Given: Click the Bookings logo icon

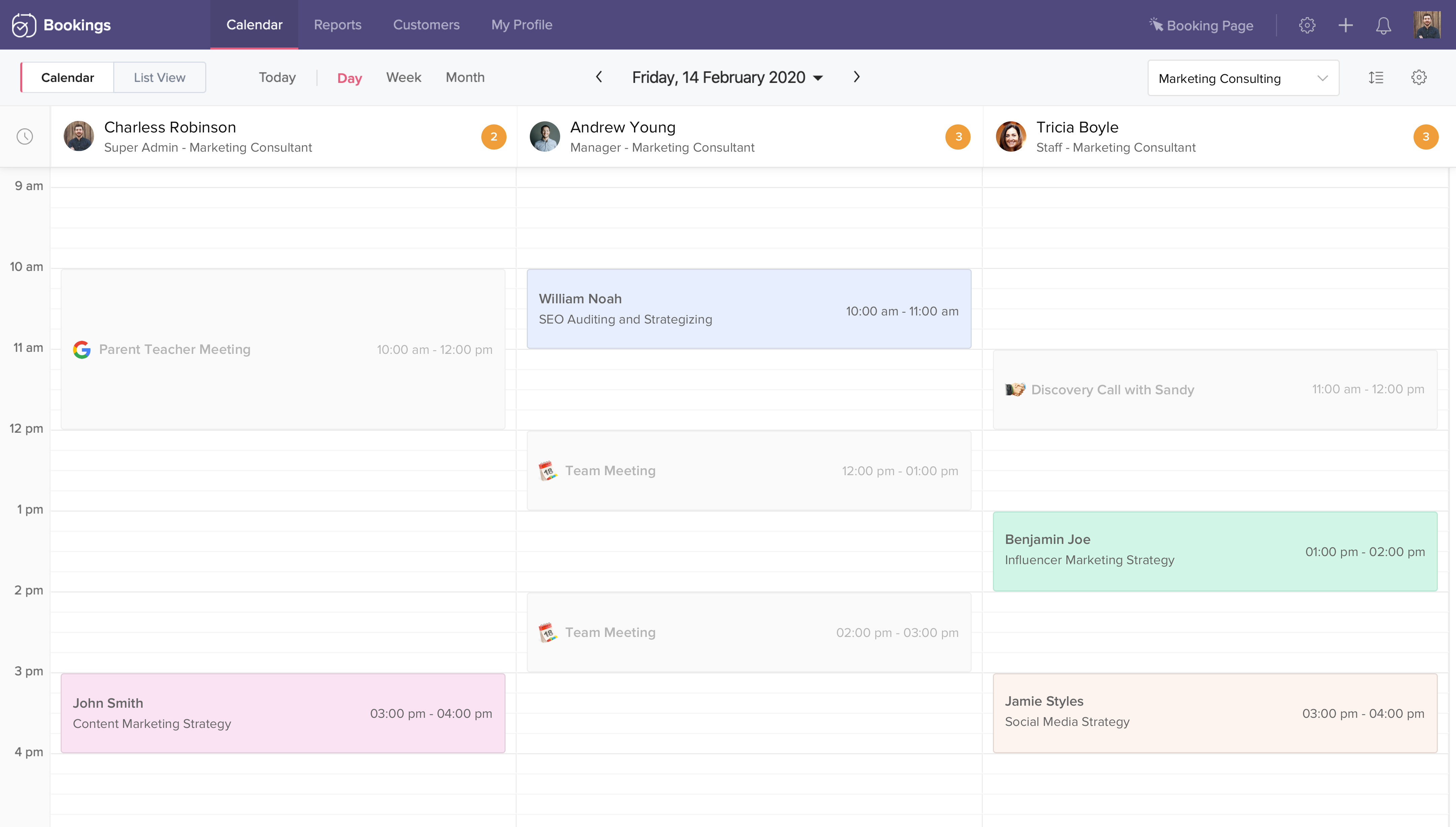Looking at the screenshot, I should tap(24, 25).
